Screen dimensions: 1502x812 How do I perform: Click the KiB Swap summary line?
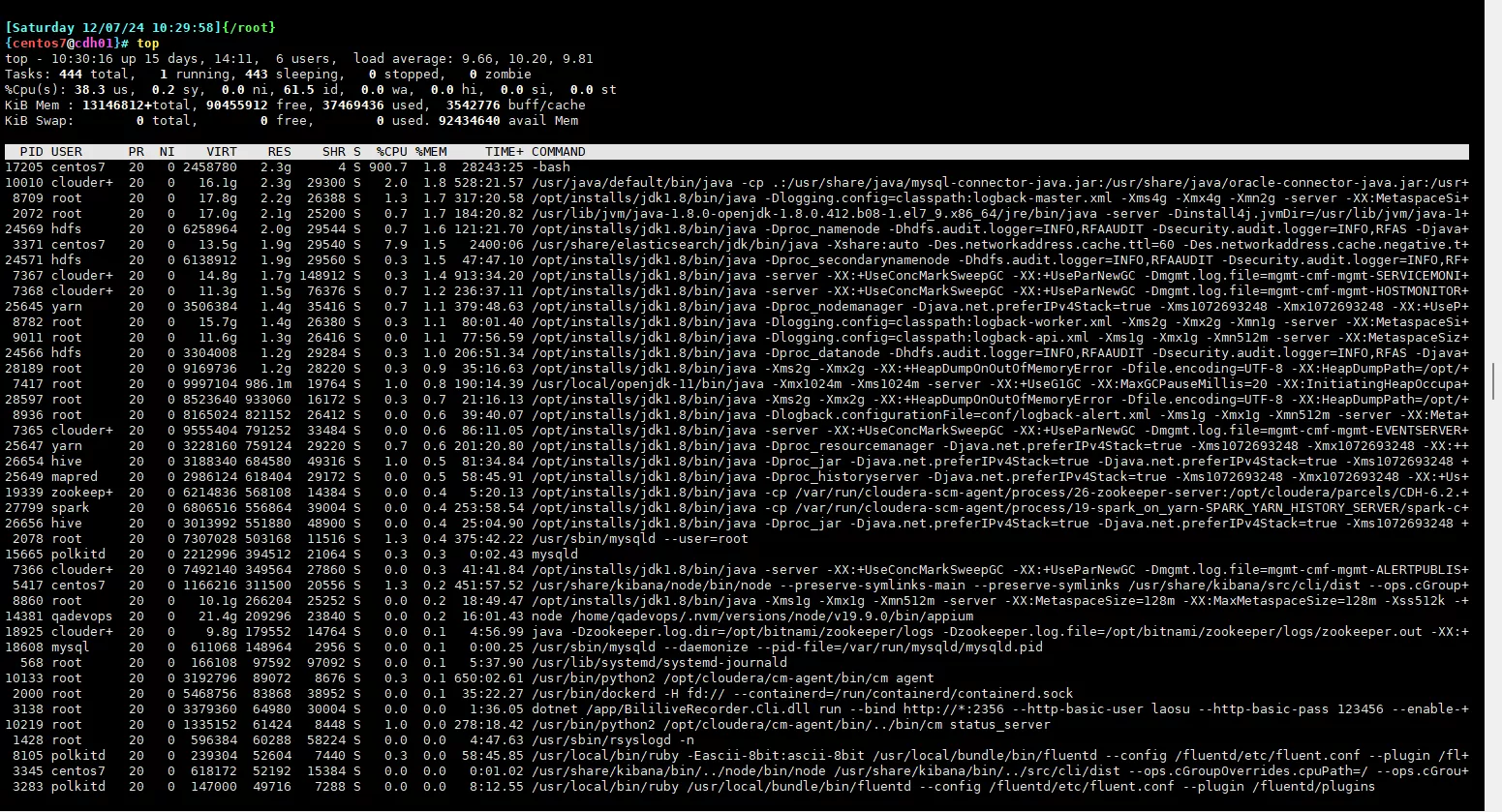click(291, 121)
